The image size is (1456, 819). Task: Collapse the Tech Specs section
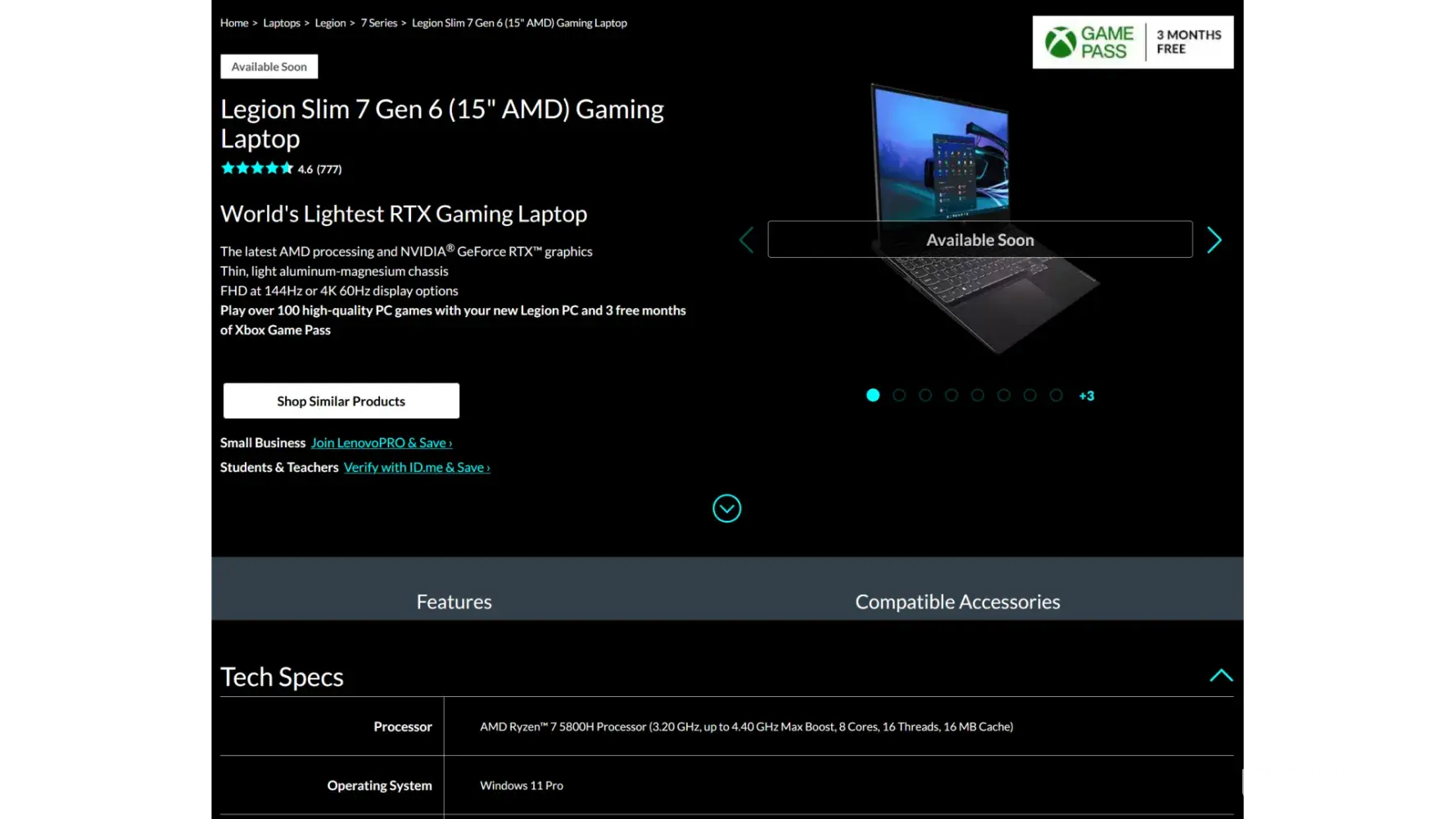[1221, 676]
